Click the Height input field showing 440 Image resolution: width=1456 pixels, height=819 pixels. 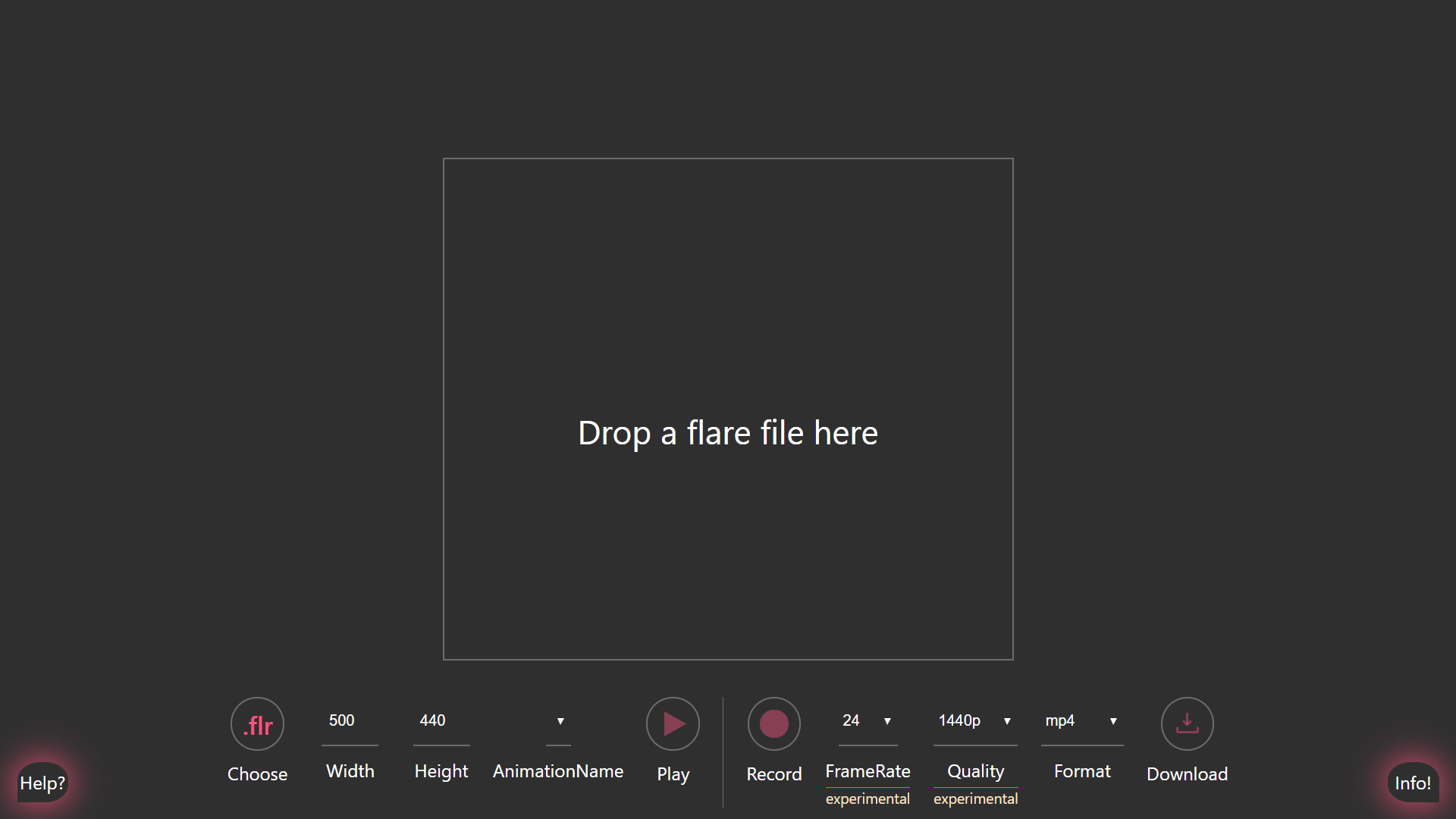tap(441, 721)
